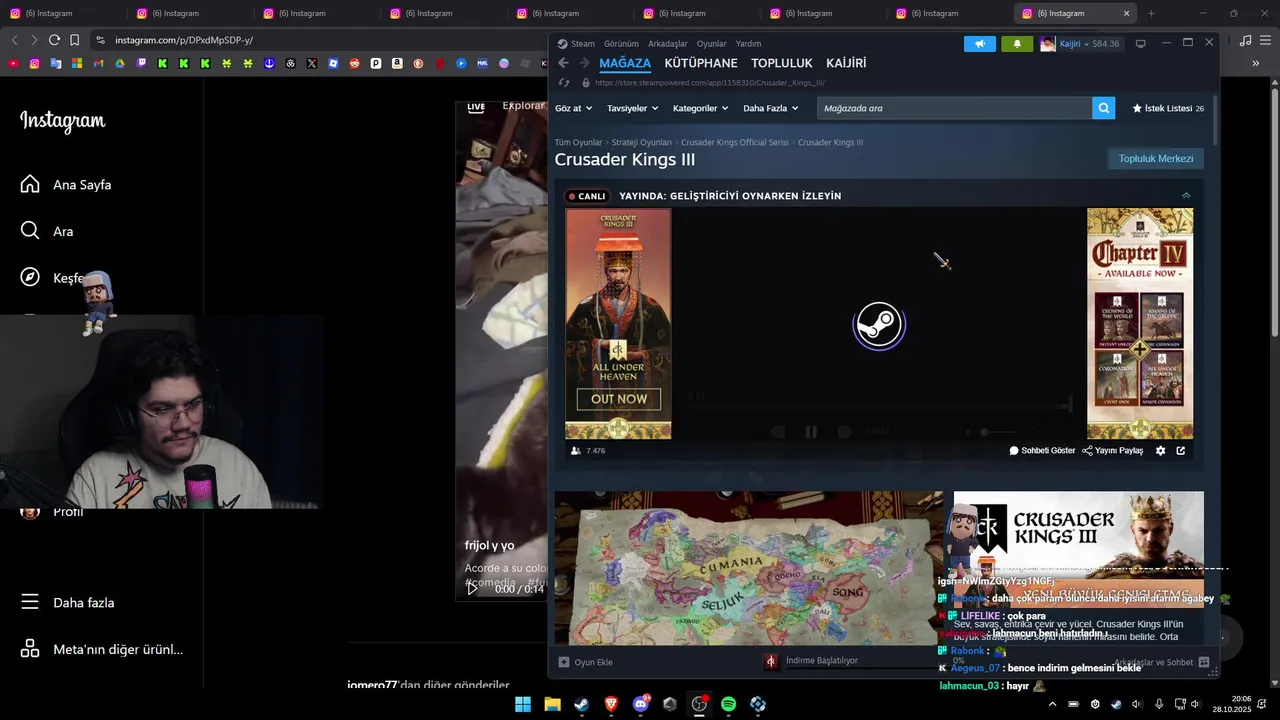This screenshot has width=1280, height=720.
Task: Bookmark the page in browser toolbar
Action: pos(74,40)
